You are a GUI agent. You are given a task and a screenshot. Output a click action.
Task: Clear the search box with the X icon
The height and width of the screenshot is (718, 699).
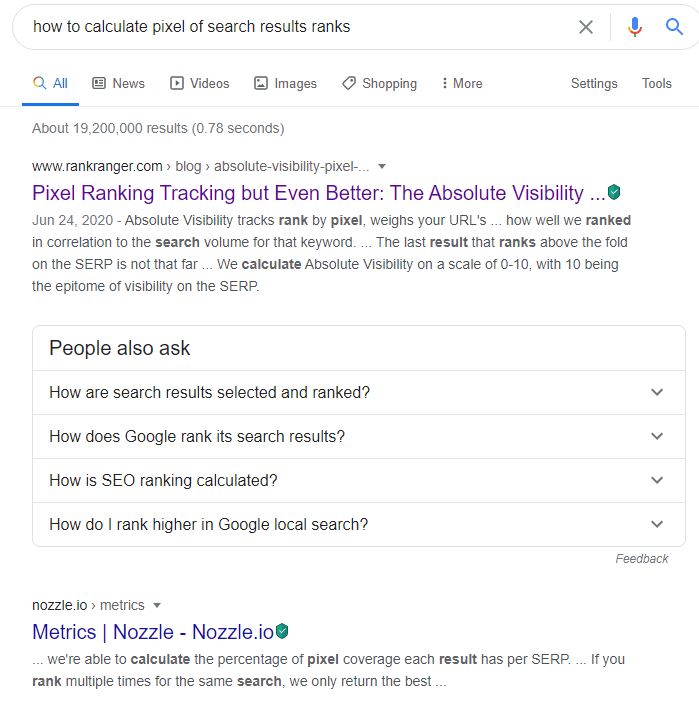[586, 27]
